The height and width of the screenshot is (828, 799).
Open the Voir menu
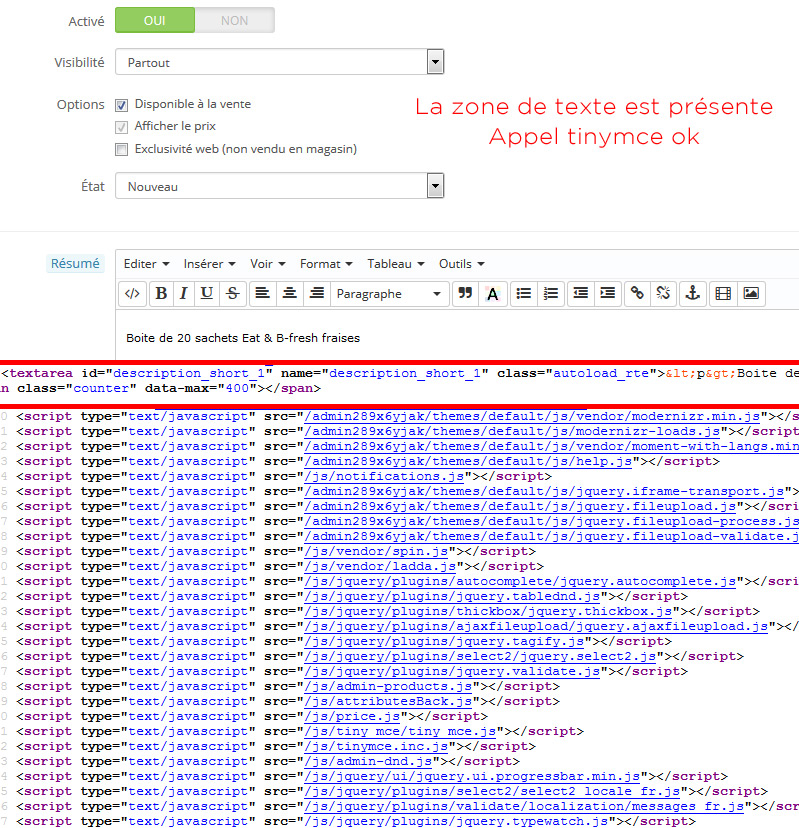point(267,264)
